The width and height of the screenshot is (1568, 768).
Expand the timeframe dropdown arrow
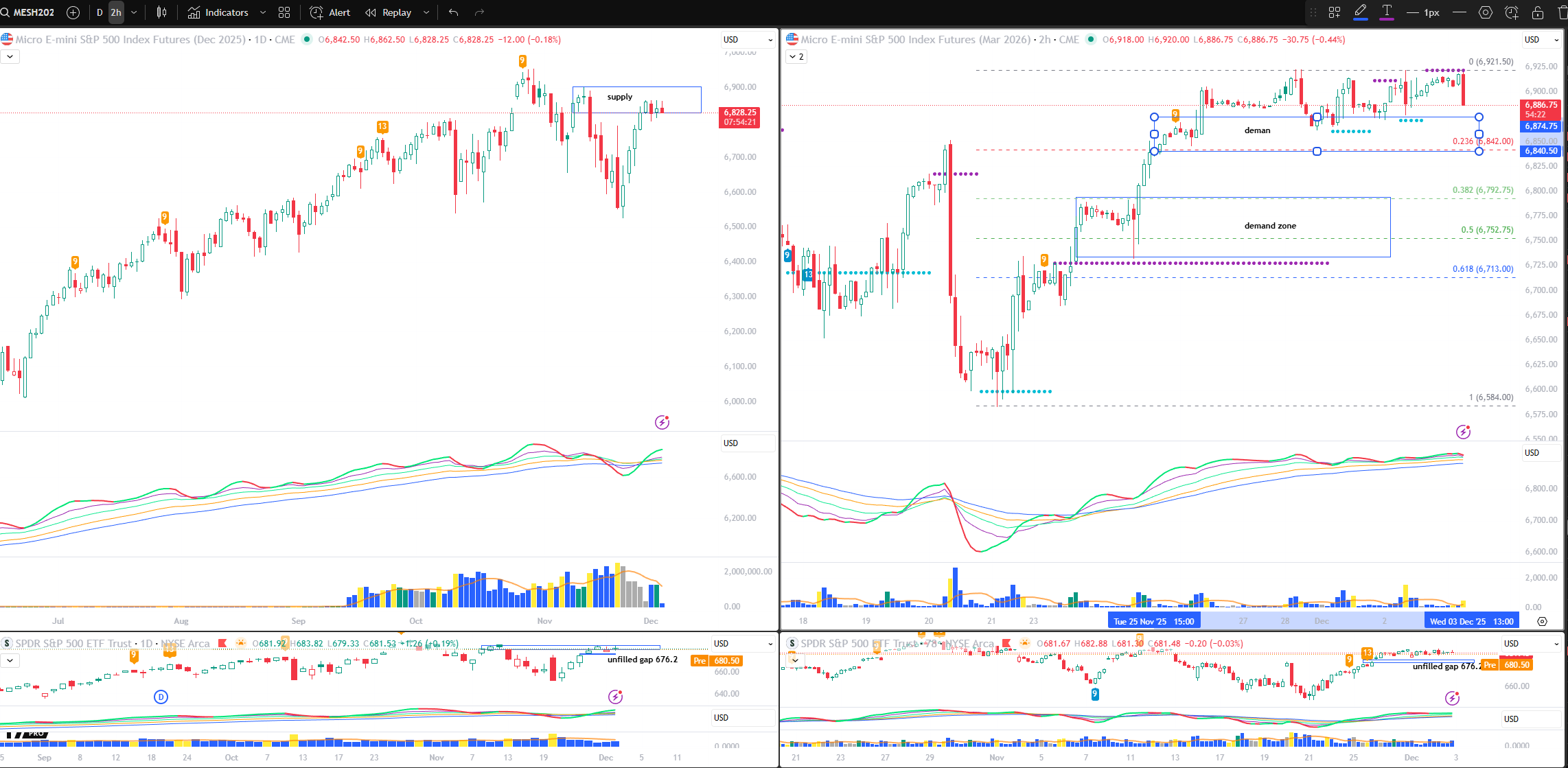pos(134,12)
